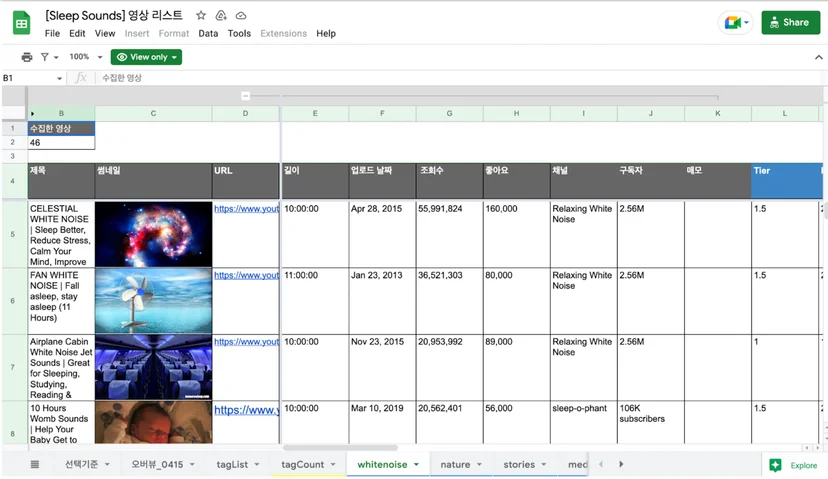Open the zoom 100% dropdown
The height and width of the screenshot is (479, 828).
tap(86, 57)
